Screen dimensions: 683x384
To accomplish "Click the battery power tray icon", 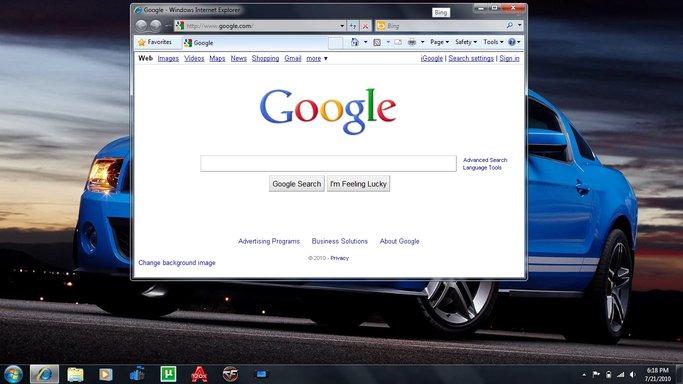I will pyautogui.click(x=609, y=374).
